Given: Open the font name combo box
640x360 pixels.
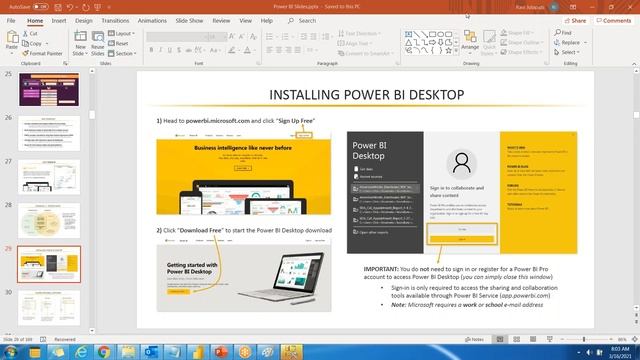Looking at the screenshot, I should point(177,37).
